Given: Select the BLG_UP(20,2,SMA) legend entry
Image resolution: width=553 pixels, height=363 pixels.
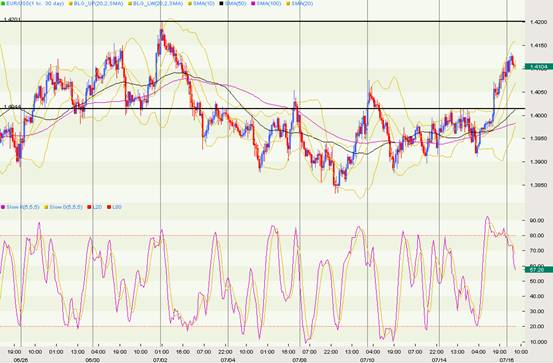Looking at the screenshot, I should (96, 4).
